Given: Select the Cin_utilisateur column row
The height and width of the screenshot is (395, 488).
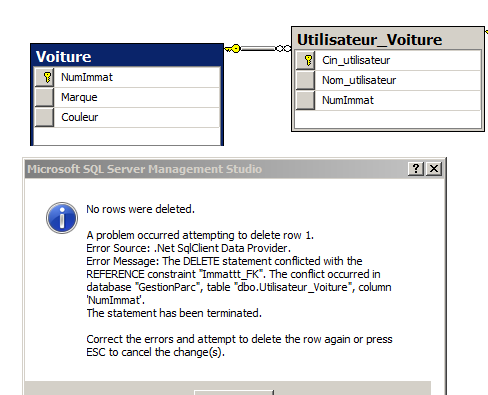Looking at the screenshot, I should [388, 60].
